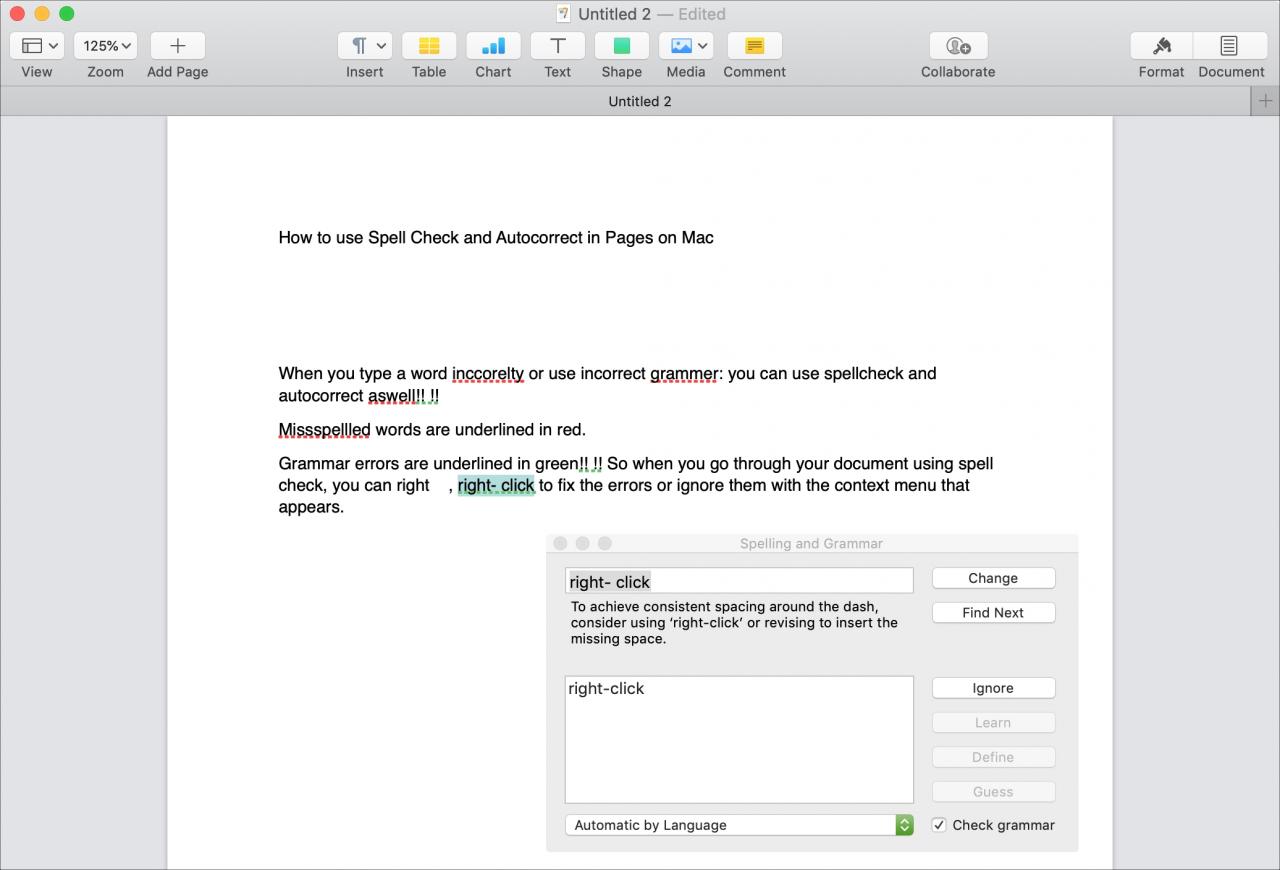Open the Automatic by Language dropdown
This screenshot has width=1280, height=870.
739,825
